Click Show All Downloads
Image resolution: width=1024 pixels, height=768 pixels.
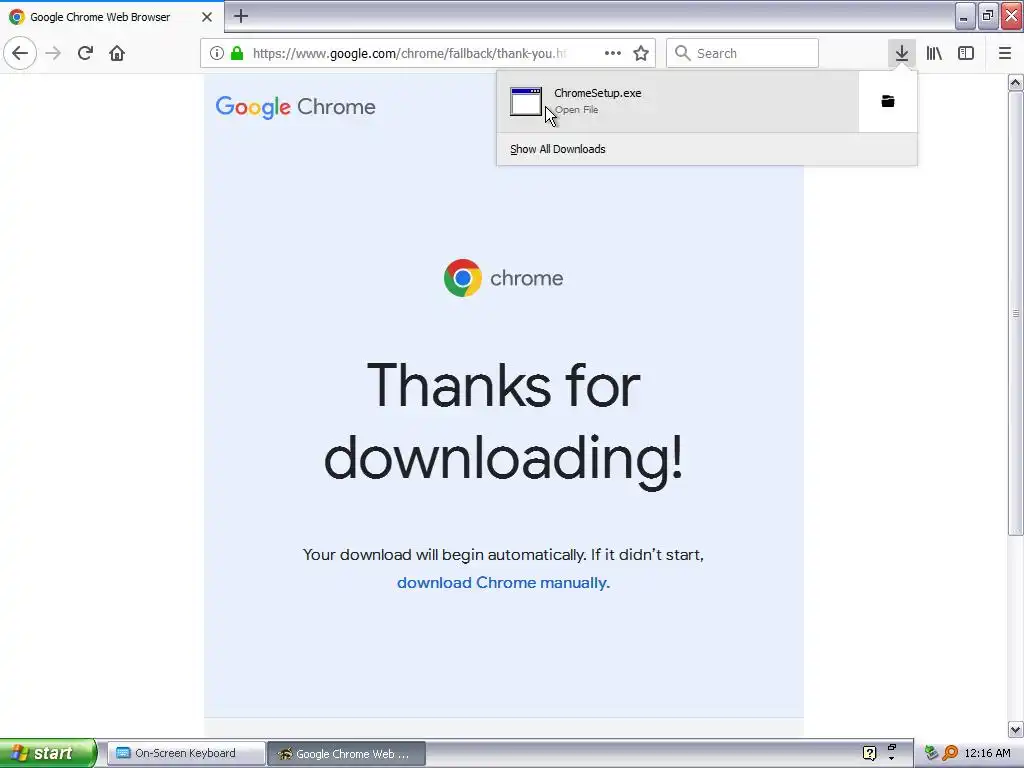(x=558, y=149)
